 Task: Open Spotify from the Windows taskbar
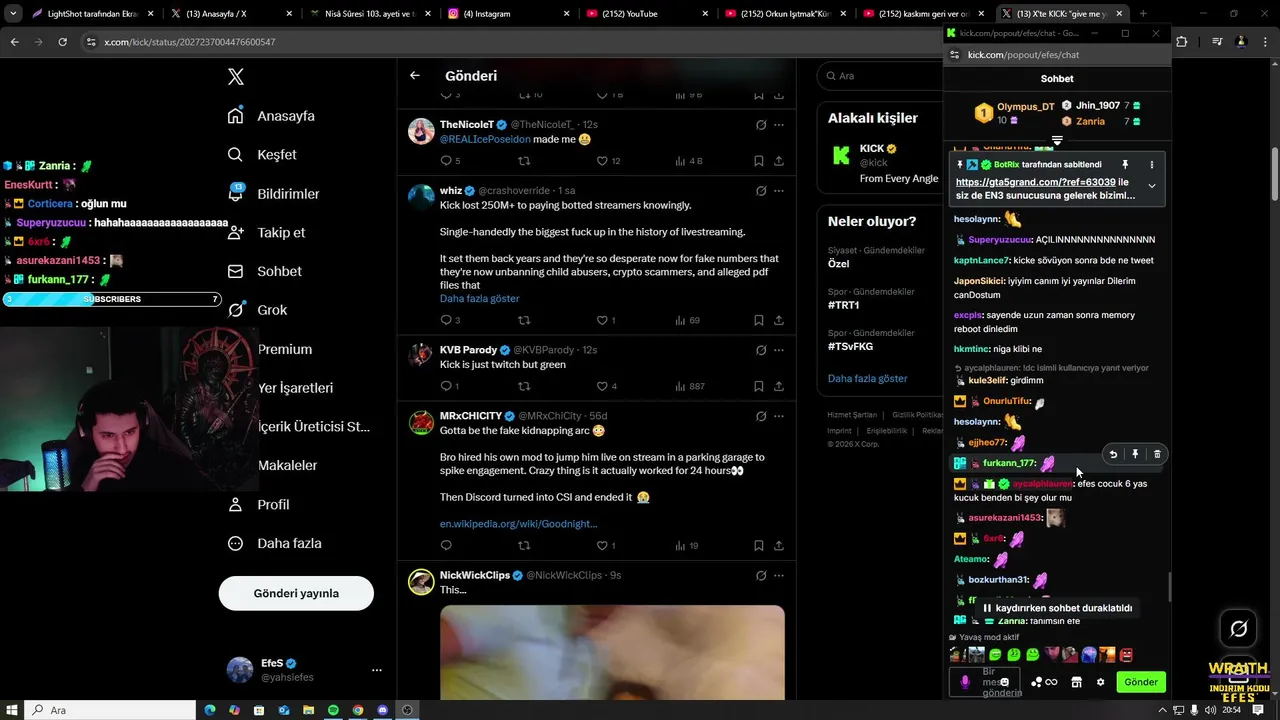[x=333, y=710]
